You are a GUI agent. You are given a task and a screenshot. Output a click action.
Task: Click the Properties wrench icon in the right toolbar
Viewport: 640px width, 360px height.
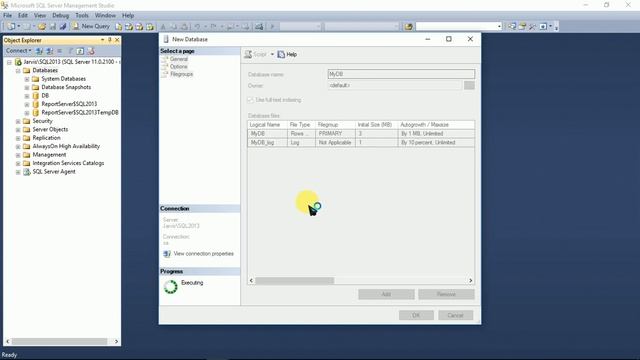(532, 27)
